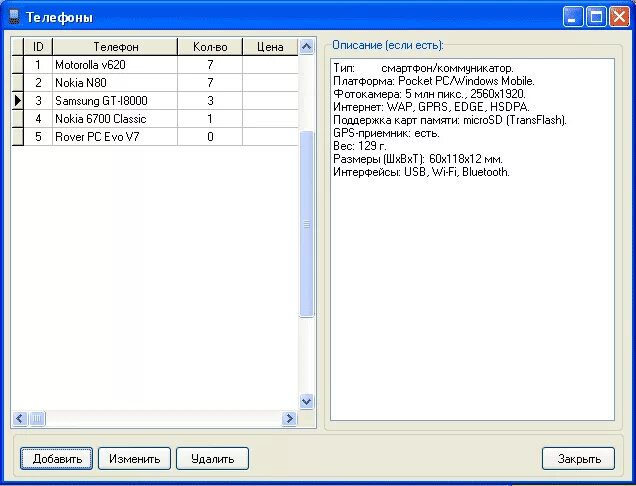Sort by the ID column header

point(38,47)
